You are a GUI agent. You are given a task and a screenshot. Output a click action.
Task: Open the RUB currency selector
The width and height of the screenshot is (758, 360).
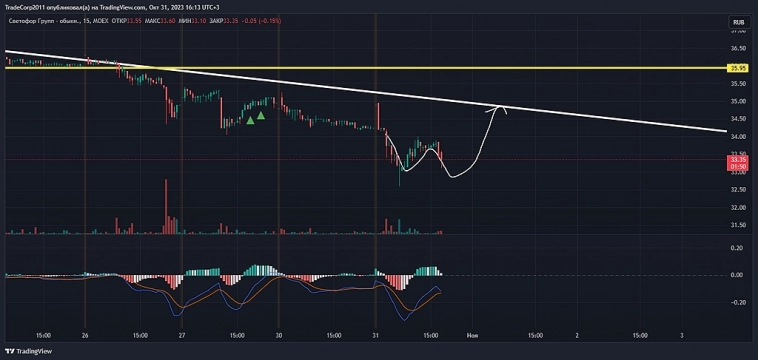[x=738, y=22]
